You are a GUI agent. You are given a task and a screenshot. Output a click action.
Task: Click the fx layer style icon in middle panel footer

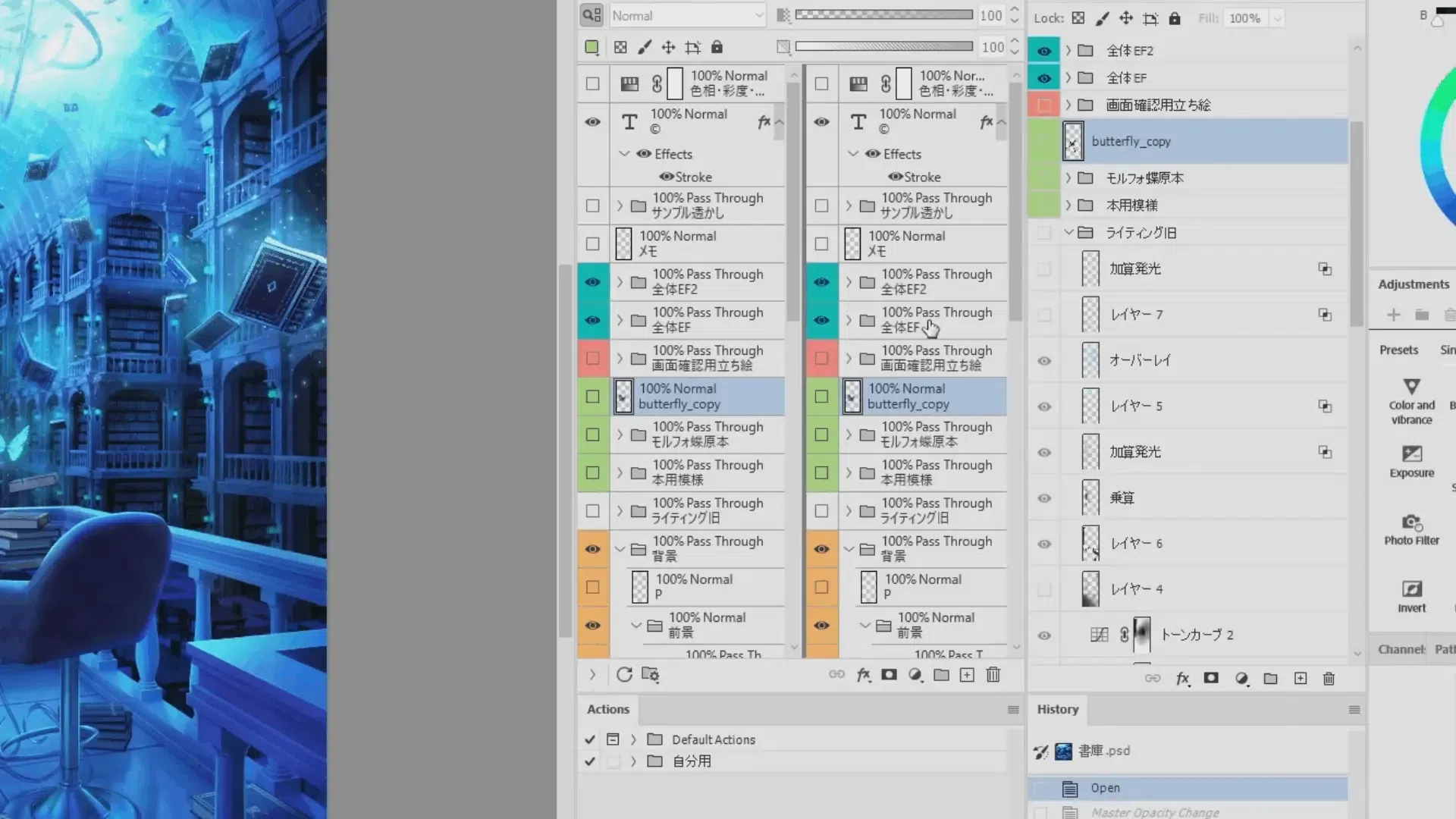[x=864, y=674]
